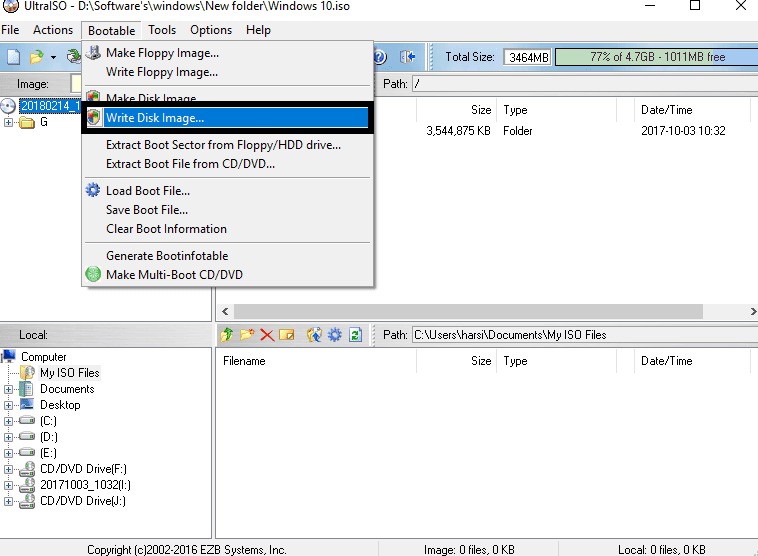Click the horizontal scrollbar left arrow
The height and width of the screenshot is (556, 758).
(x=225, y=311)
